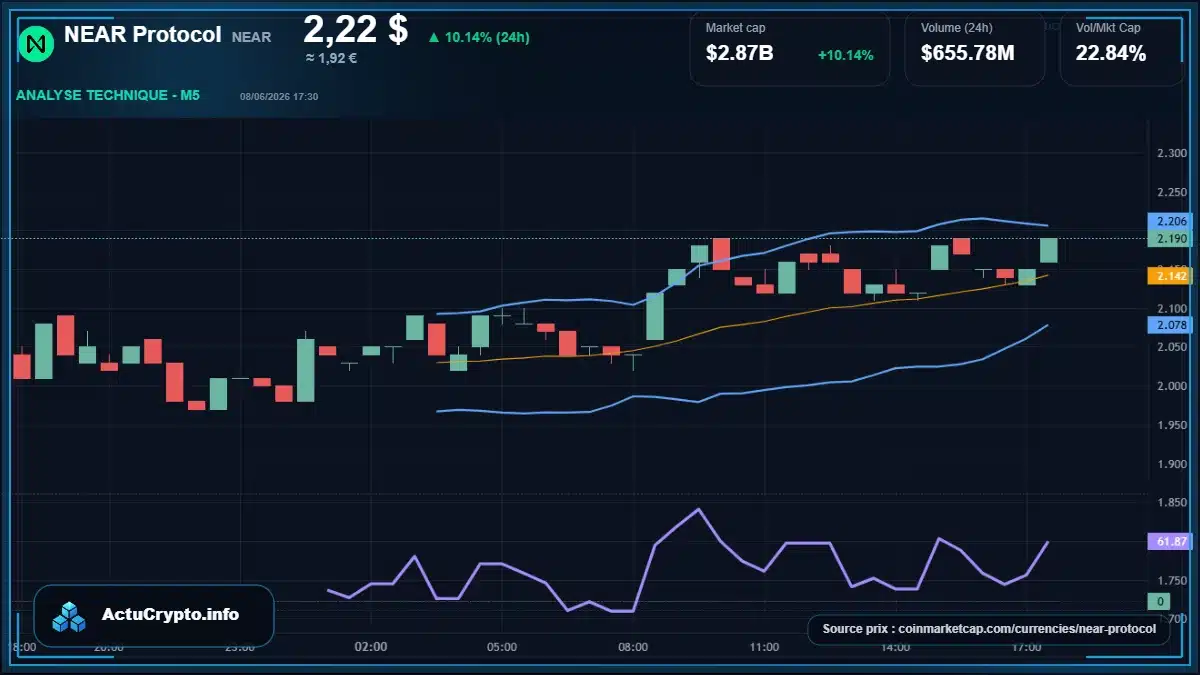
Task: Click the 11:00 time axis label
Action: 764,647
